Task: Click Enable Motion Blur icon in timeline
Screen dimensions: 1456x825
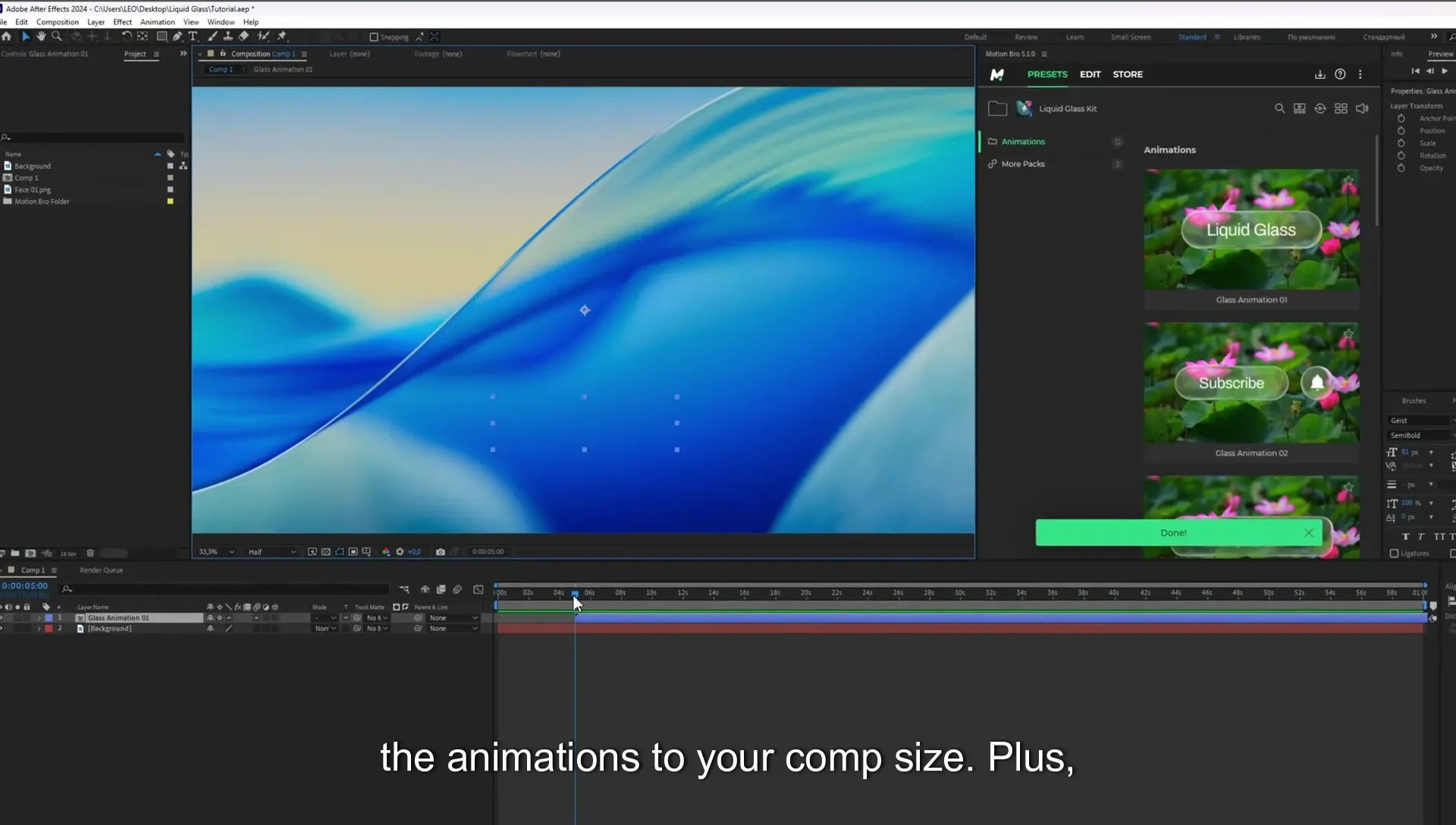Action: 457,589
